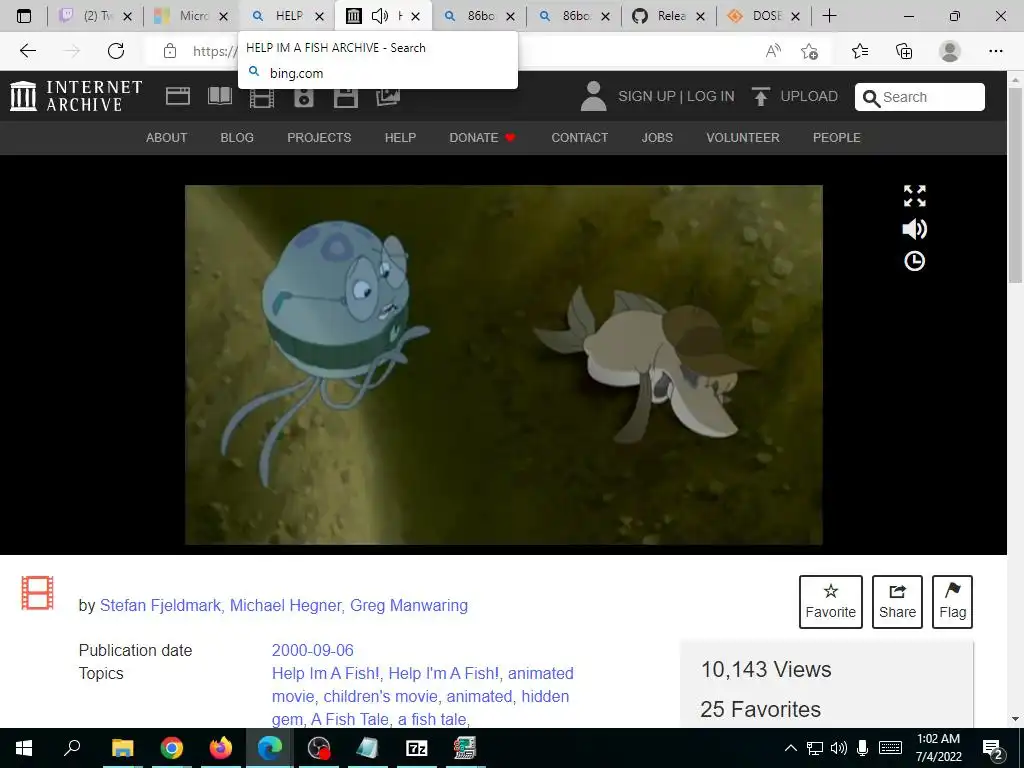
Task: Click the site lock icon in address bar
Action: pyautogui.click(x=170, y=51)
